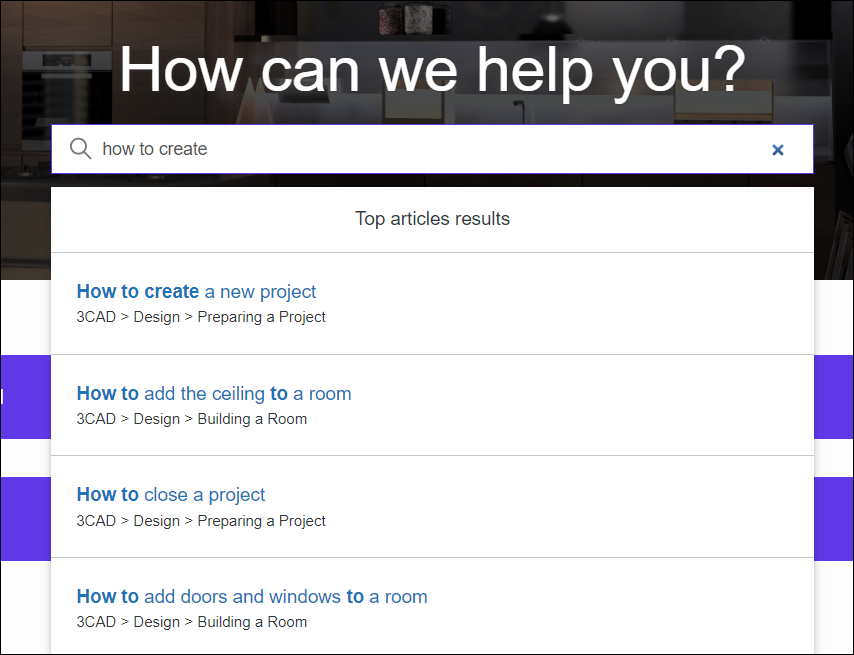Open 'How to add the ceiling to a room'
This screenshot has width=854, height=655.
click(x=214, y=394)
